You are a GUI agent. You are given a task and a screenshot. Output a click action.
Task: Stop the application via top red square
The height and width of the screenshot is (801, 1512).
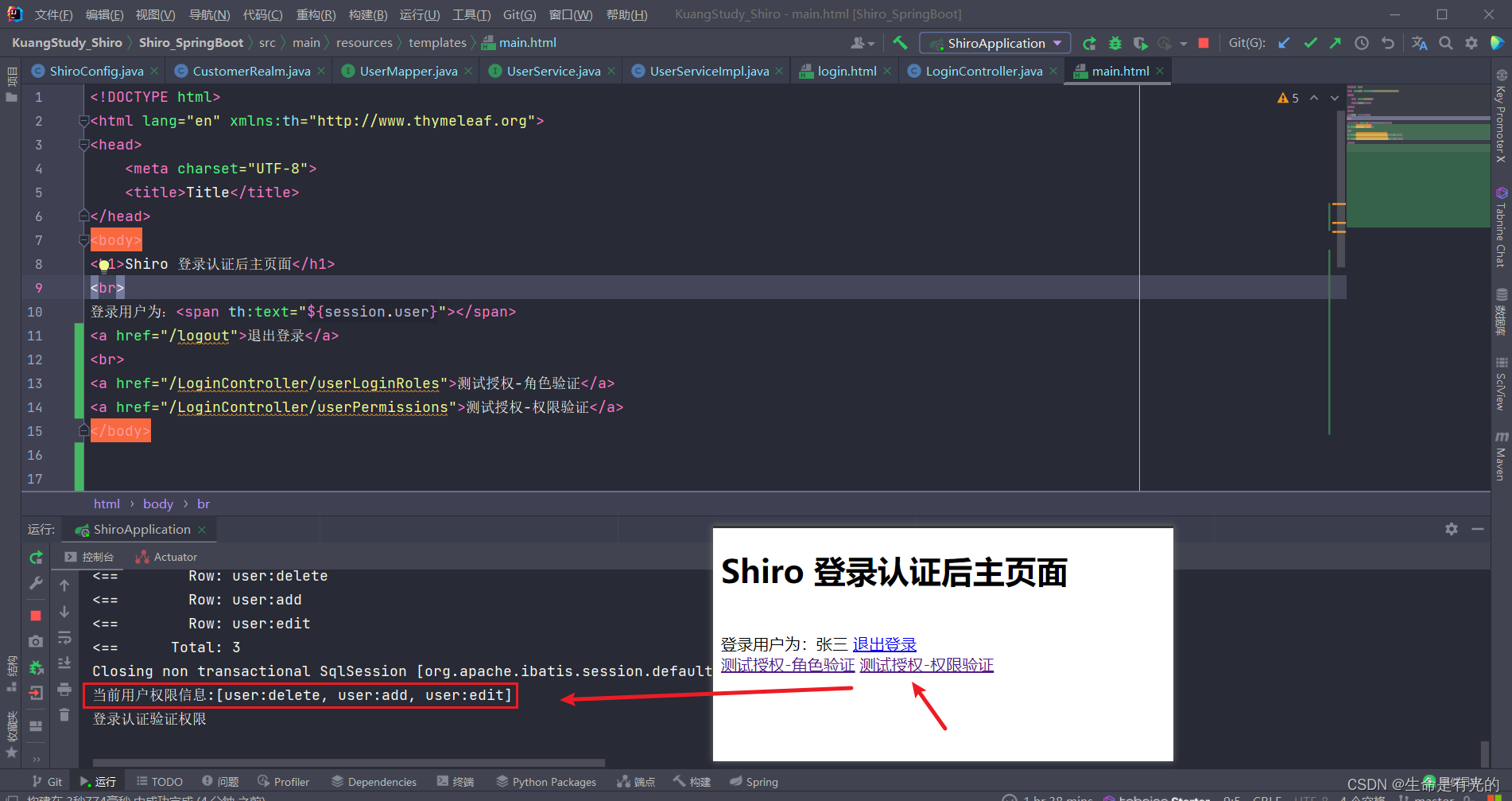1204,43
